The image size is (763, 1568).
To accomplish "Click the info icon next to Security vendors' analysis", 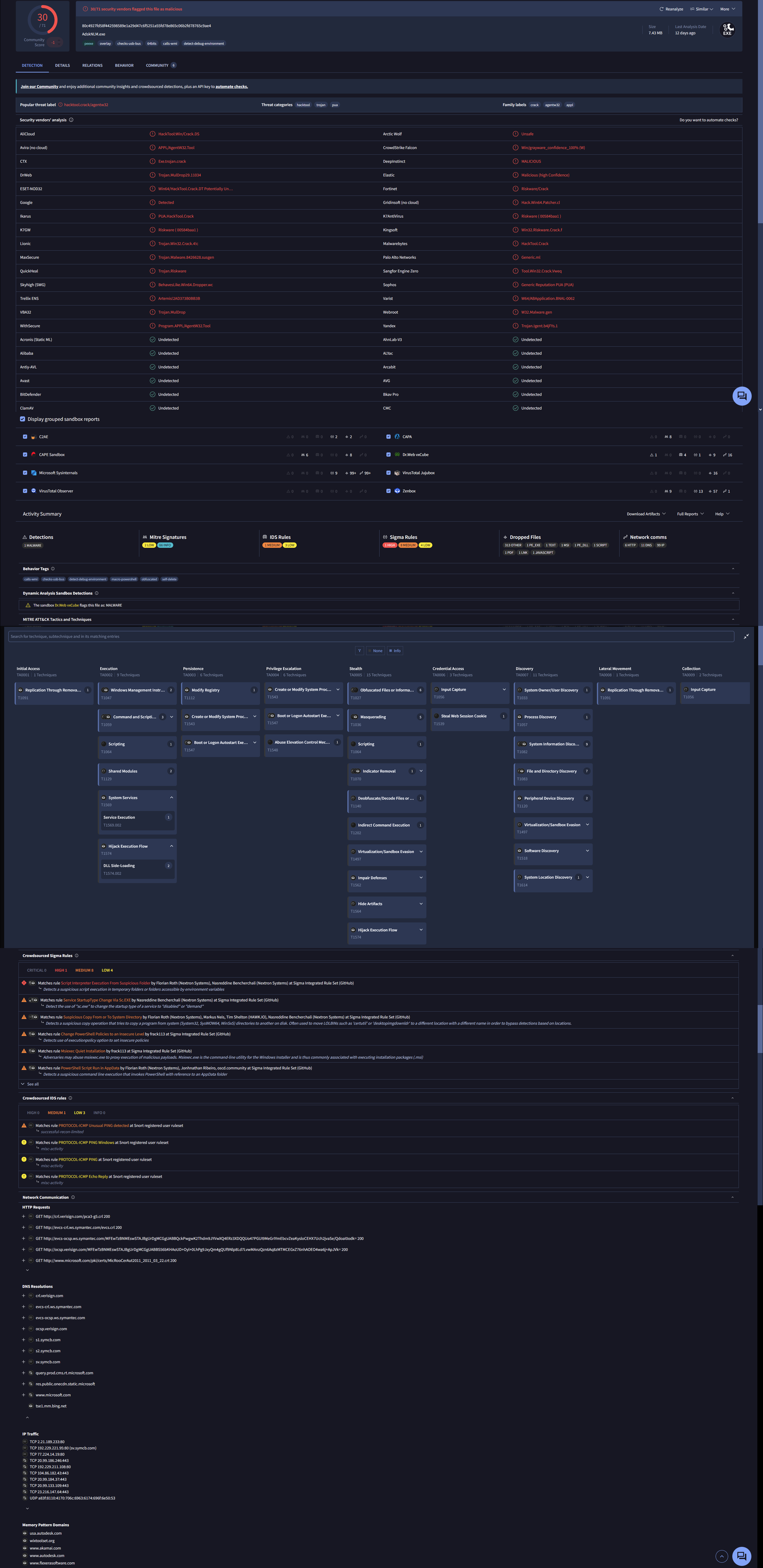I will point(71,120).
